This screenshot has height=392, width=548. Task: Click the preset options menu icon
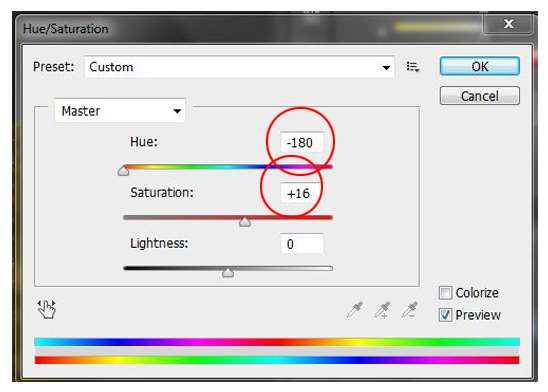coord(413,66)
